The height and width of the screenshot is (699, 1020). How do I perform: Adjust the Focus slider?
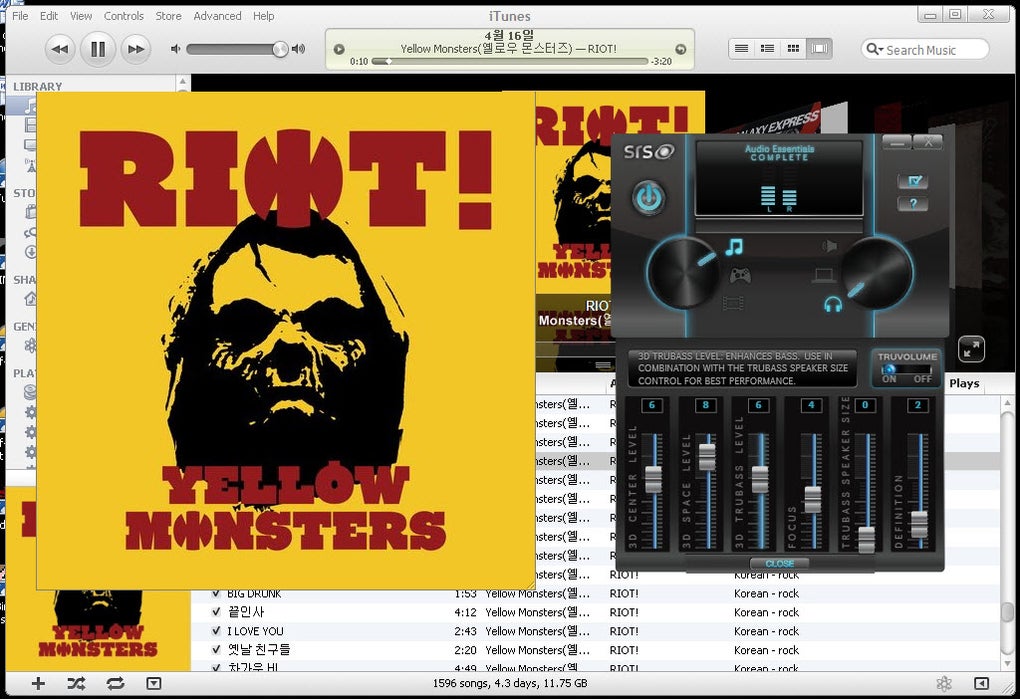click(x=812, y=499)
